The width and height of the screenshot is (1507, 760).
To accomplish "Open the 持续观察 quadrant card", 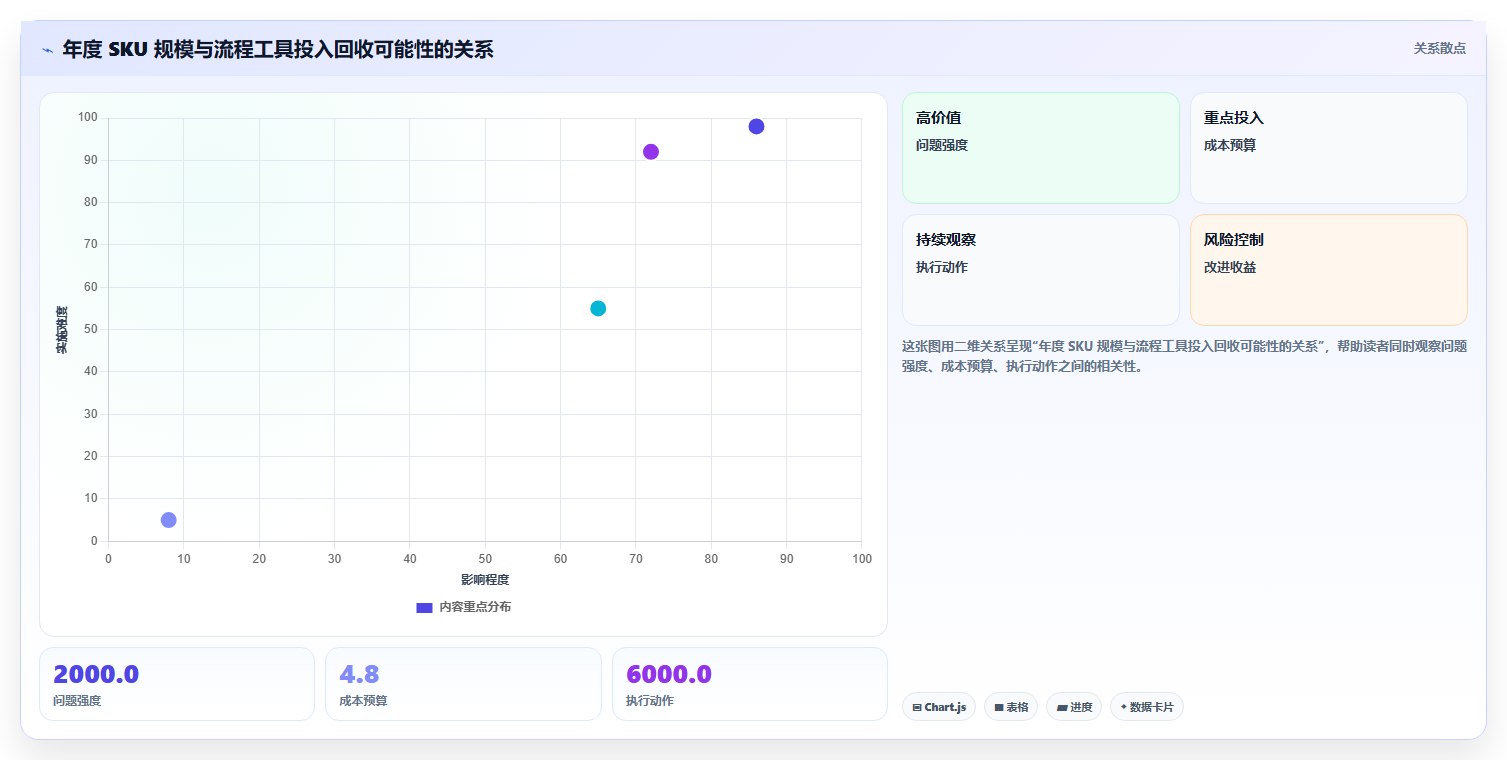I will (x=1041, y=270).
